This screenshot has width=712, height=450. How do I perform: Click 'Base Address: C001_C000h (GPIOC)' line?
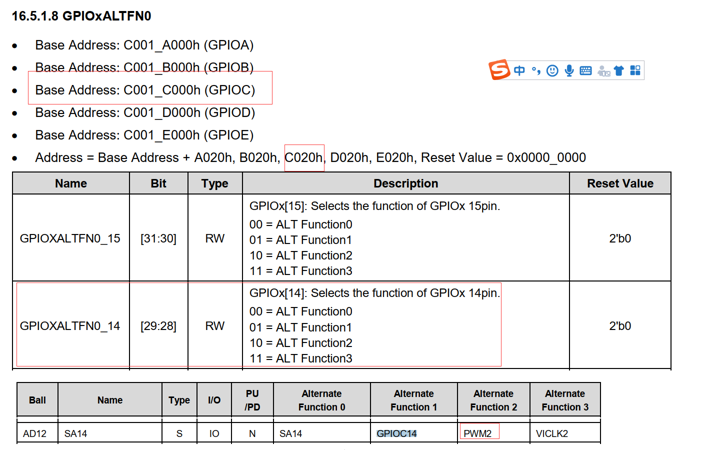point(145,90)
